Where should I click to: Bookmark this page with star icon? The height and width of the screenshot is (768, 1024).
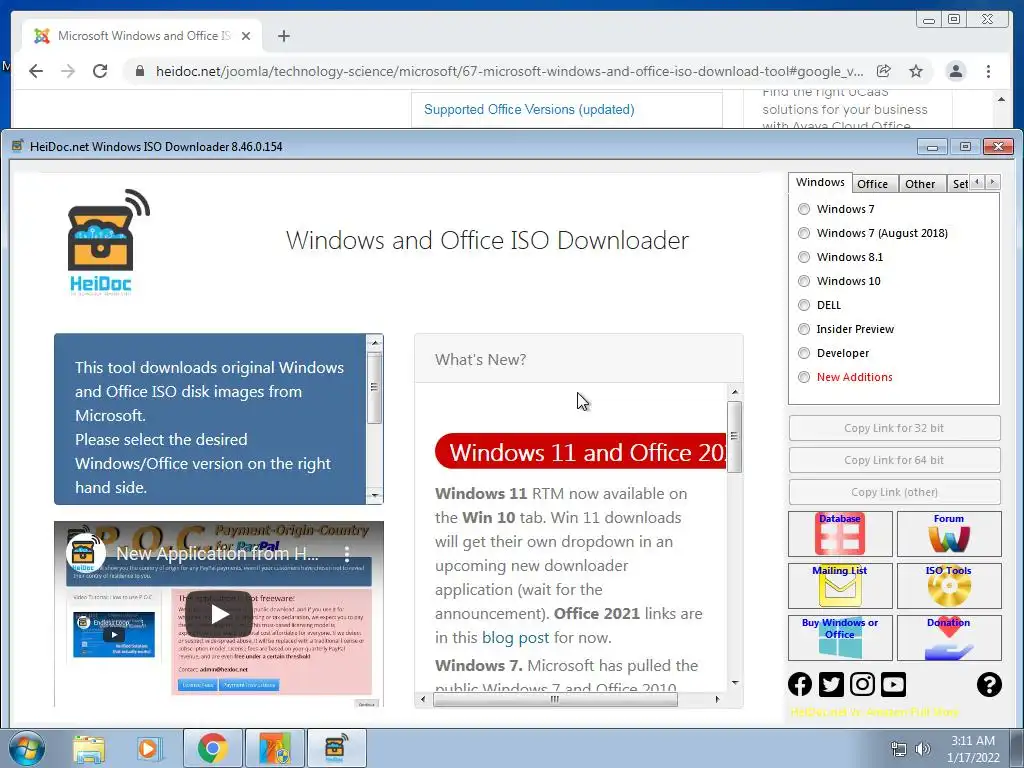click(x=916, y=71)
